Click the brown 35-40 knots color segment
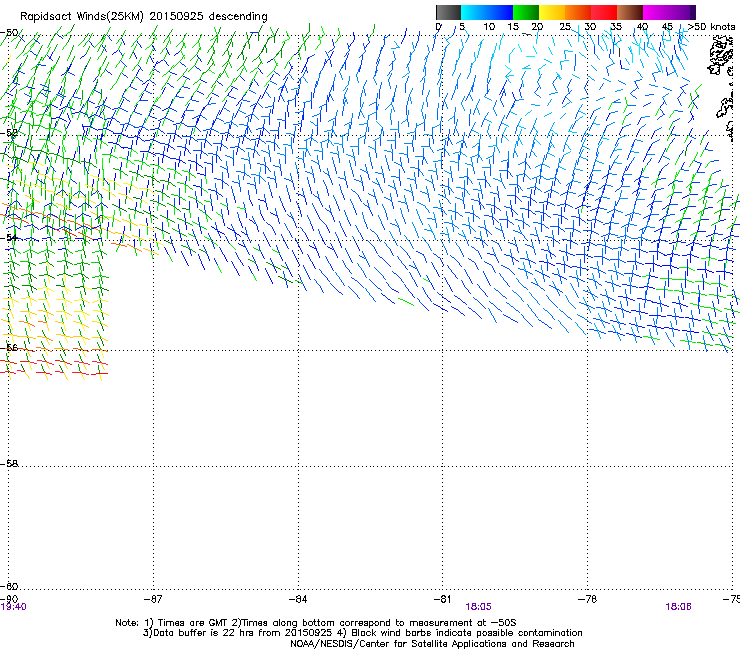 [630, 12]
